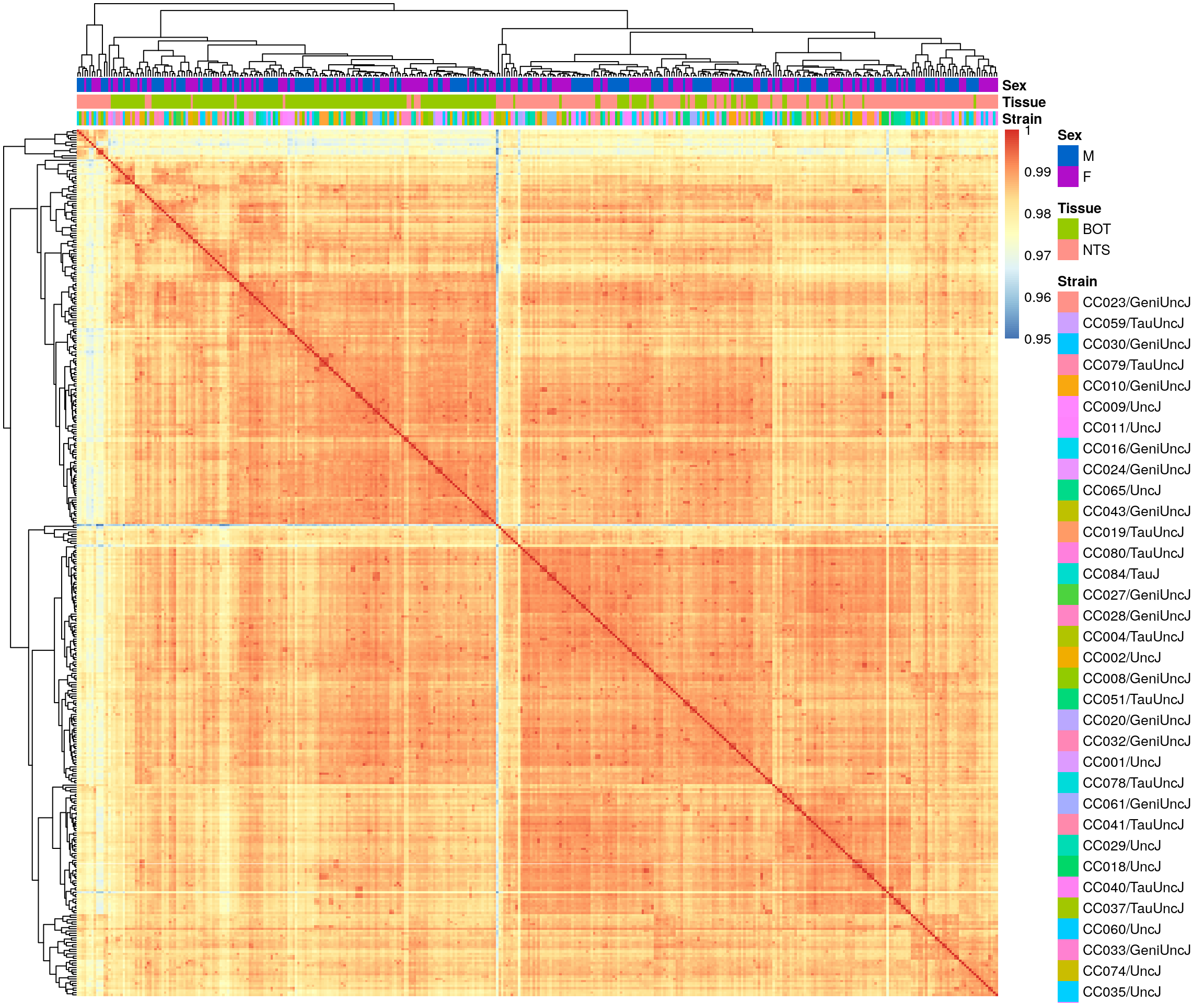Click the NTS tissue legend swatch
Screen dimensions: 1204x1003
pyautogui.click(x=1068, y=250)
